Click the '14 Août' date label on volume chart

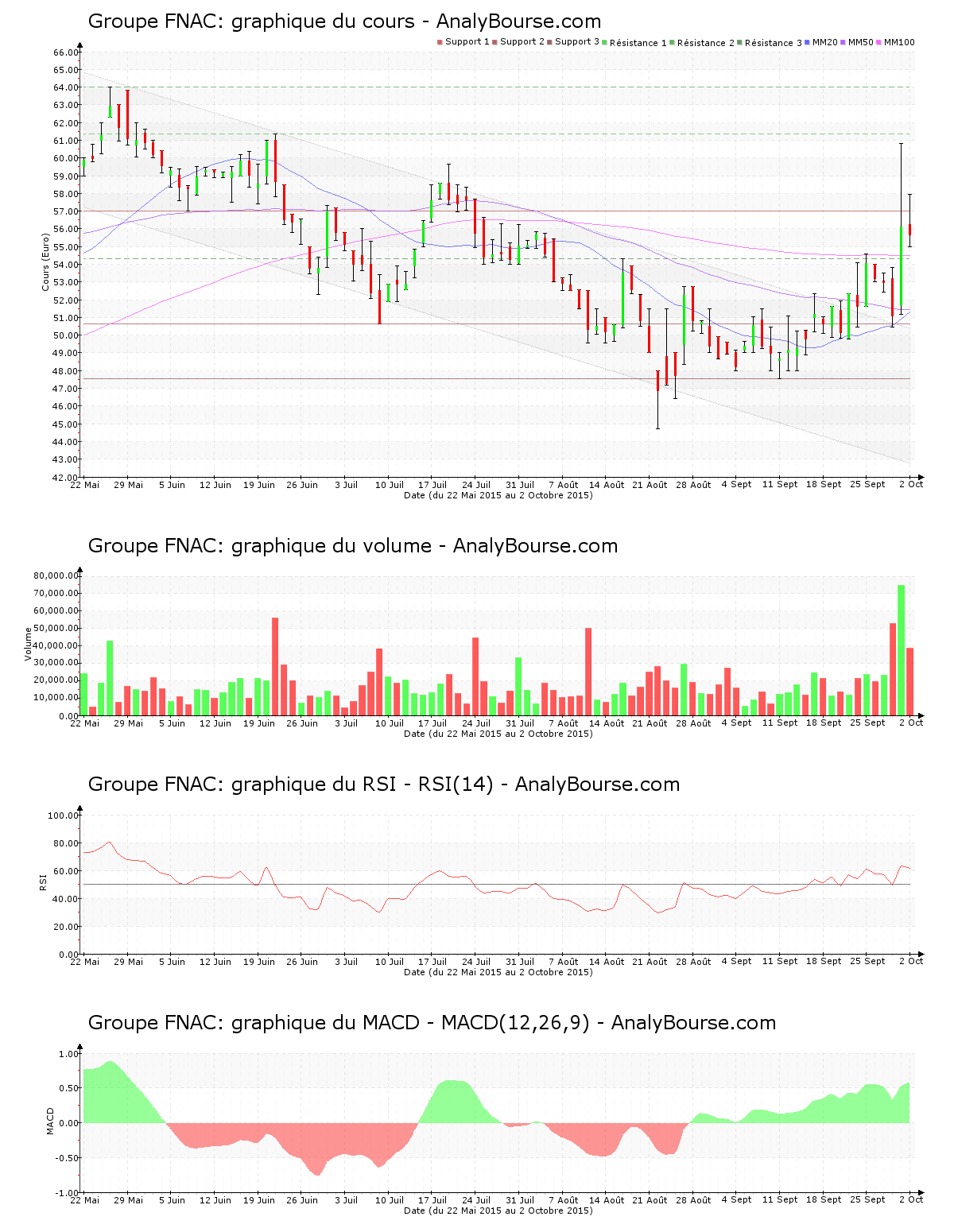(x=607, y=723)
